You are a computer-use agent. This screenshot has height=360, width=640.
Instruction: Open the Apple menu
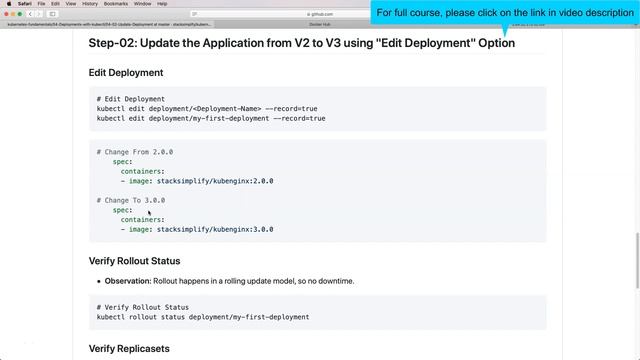(9, 4)
